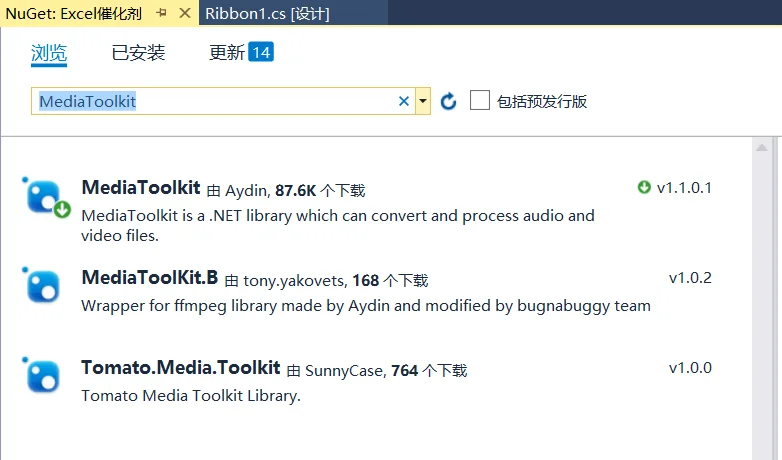The height and width of the screenshot is (460, 782).
Task: Pin the NuGet: Excel催化剂 tab
Action: [161, 13]
